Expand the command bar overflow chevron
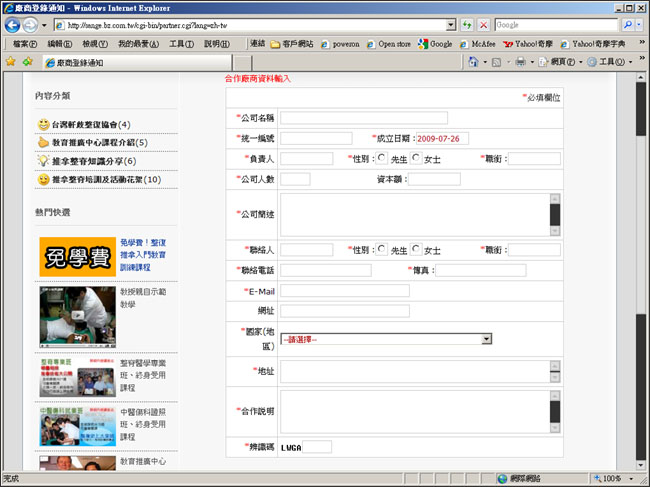 [642, 58]
